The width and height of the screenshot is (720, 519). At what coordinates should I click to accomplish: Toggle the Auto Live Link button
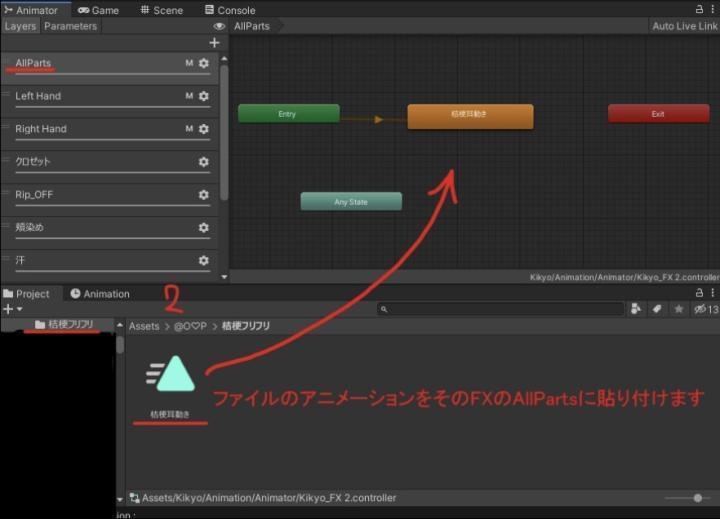pos(684,26)
